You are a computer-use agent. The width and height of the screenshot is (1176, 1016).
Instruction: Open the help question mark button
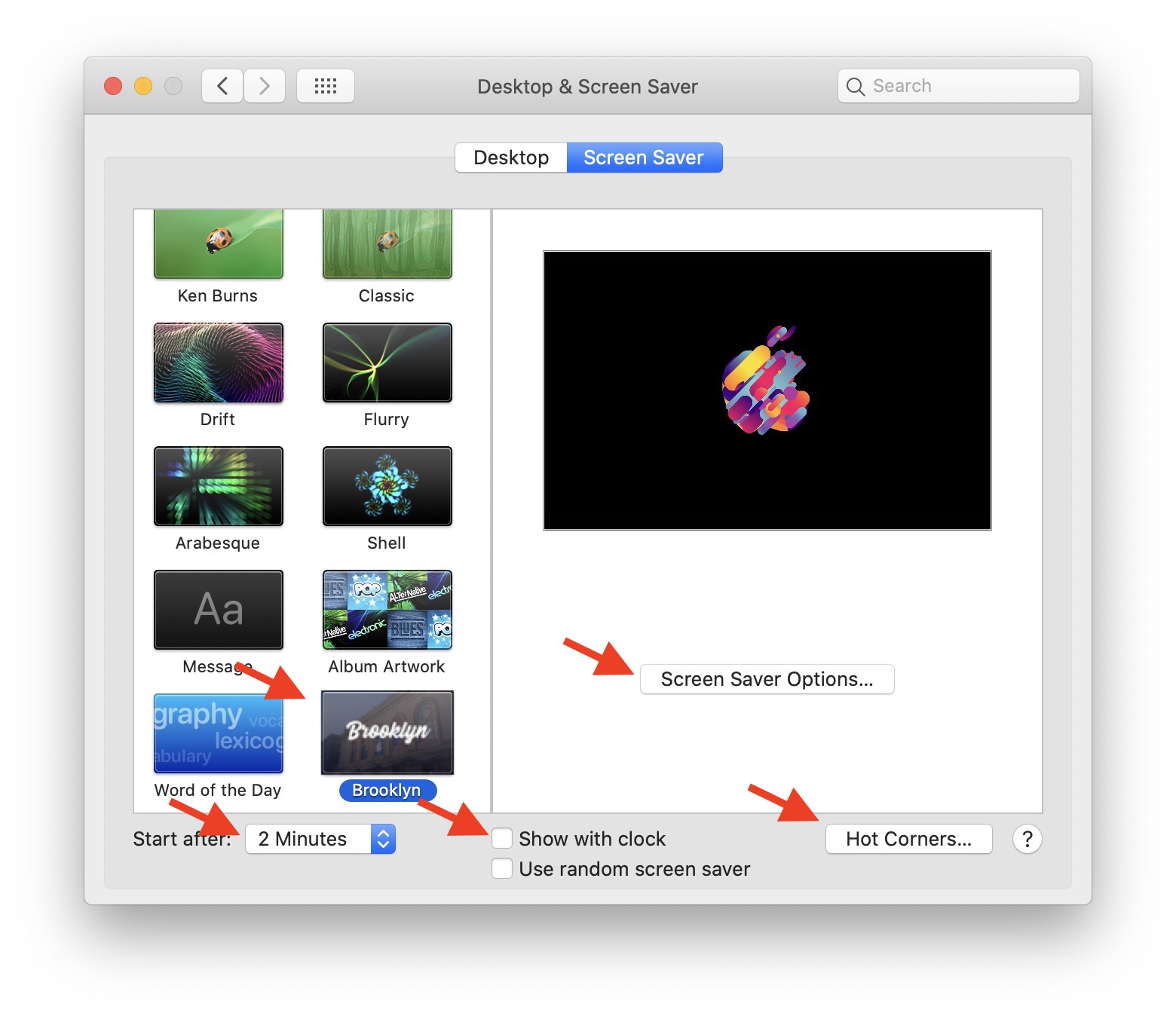1027,839
